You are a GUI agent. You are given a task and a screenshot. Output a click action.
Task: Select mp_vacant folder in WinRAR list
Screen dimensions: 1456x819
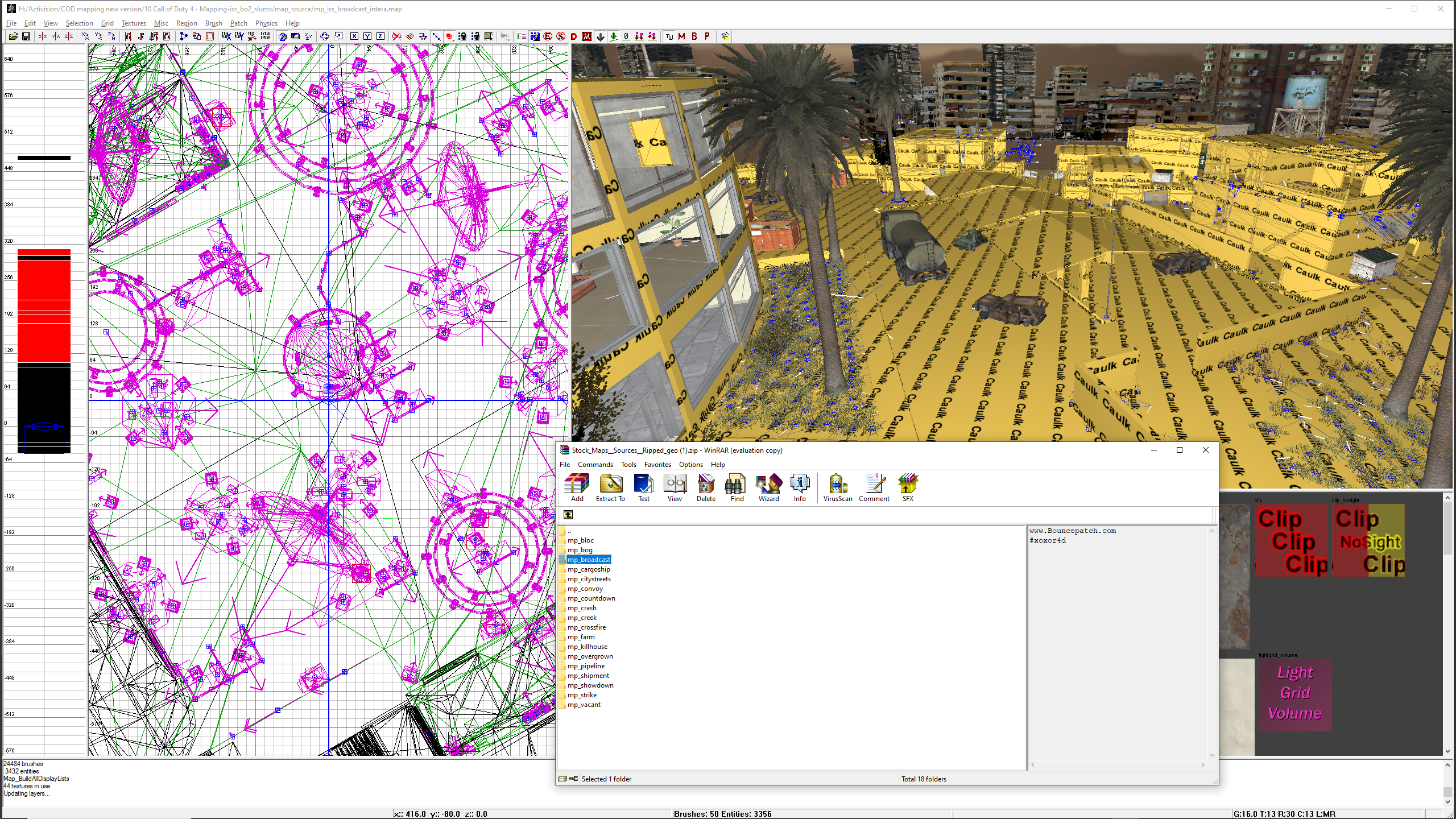click(584, 705)
